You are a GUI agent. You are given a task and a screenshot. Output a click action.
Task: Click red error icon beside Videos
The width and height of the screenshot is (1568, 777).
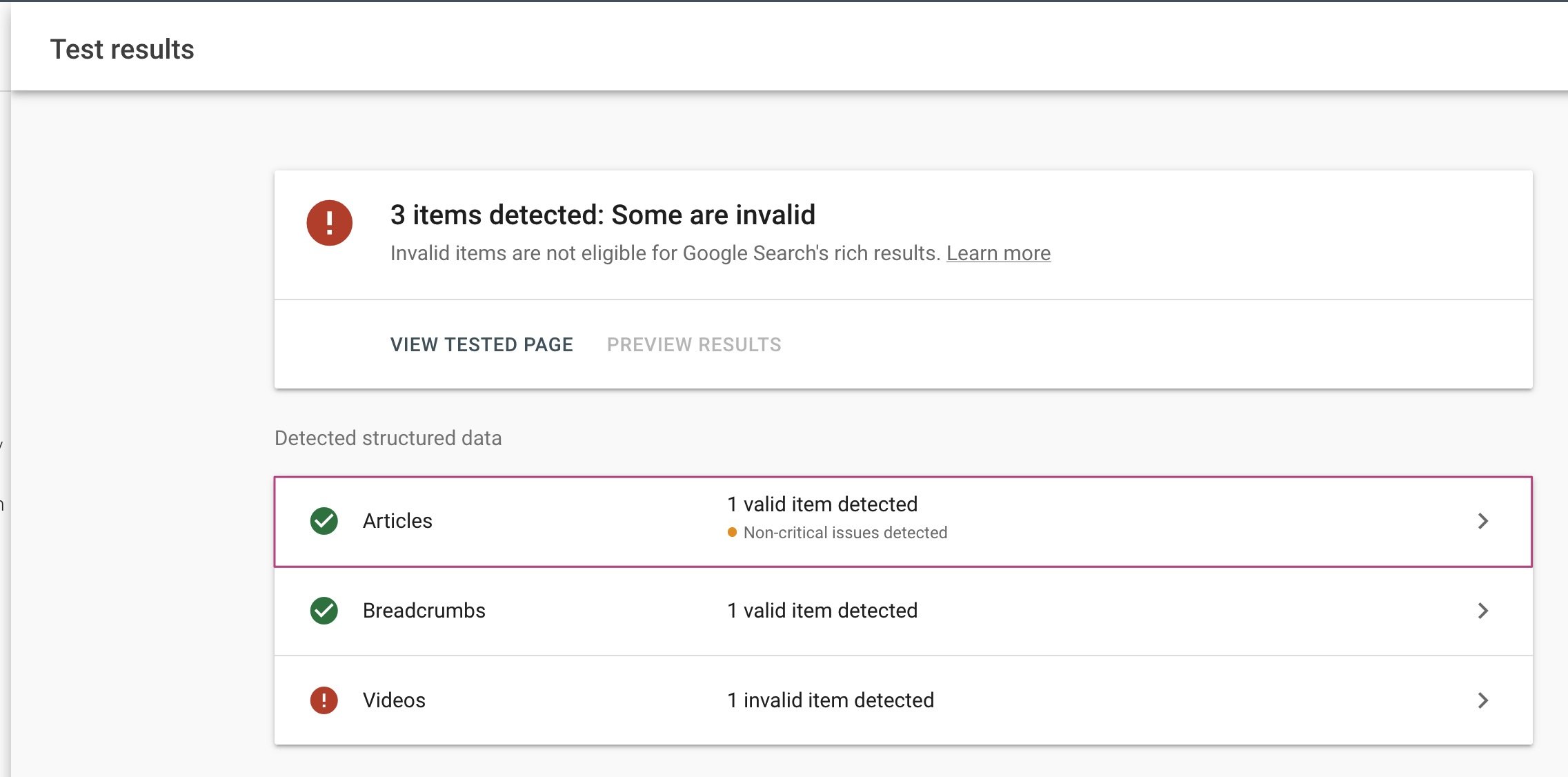coord(324,700)
